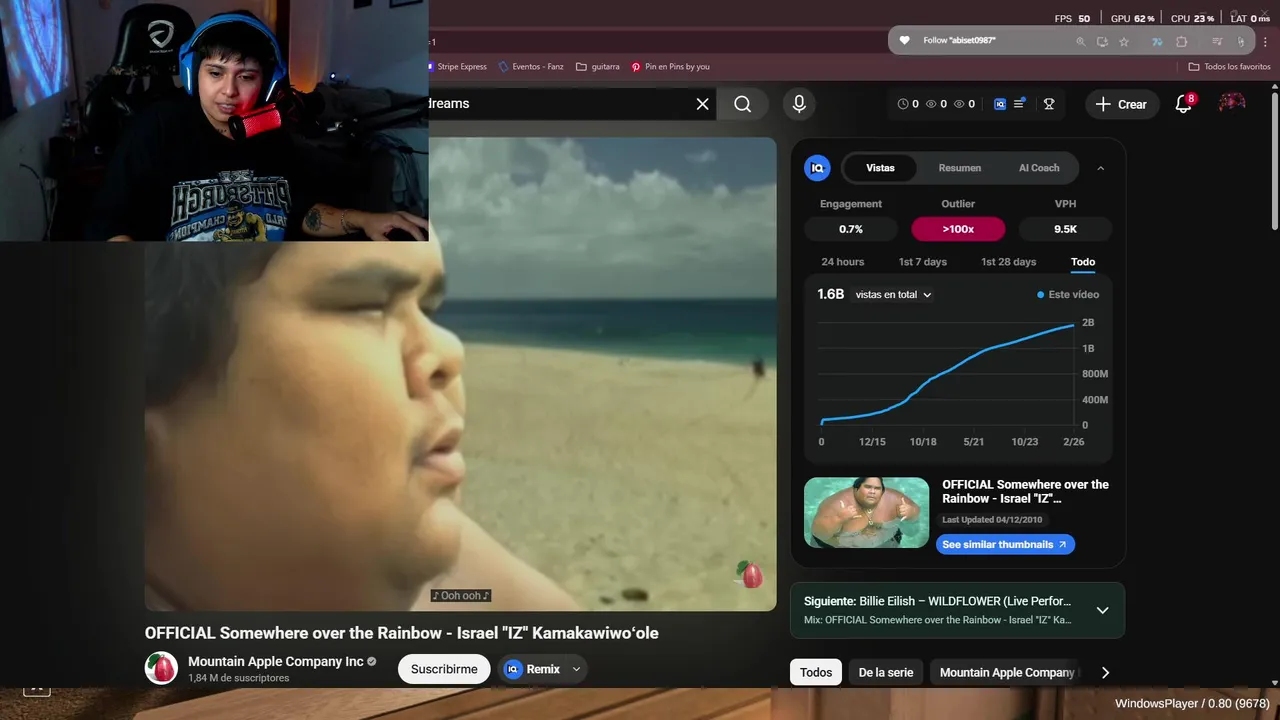Click the Suscribirme button
This screenshot has height=720, width=1280.
(x=444, y=669)
